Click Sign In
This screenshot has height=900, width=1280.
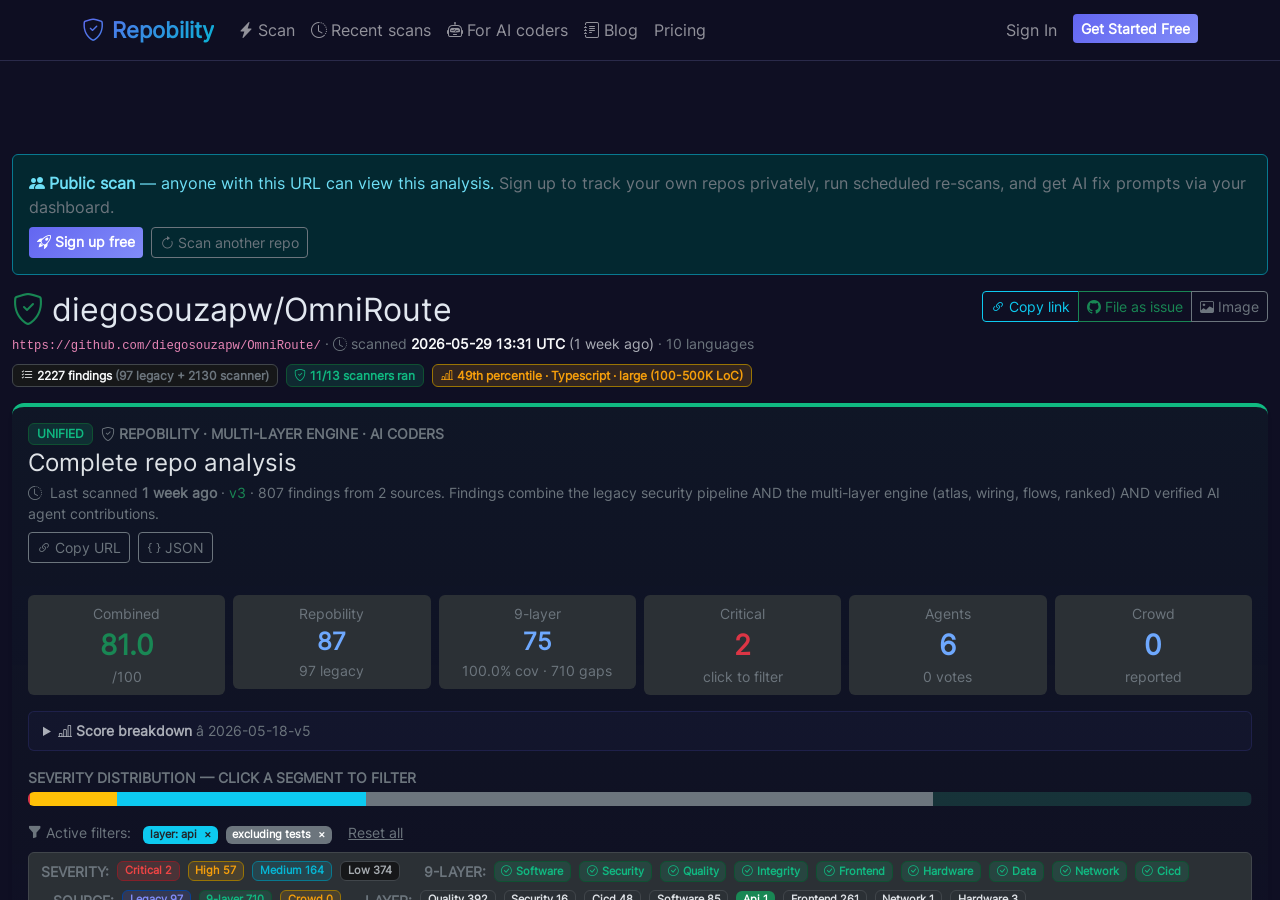tap(1031, 30)
